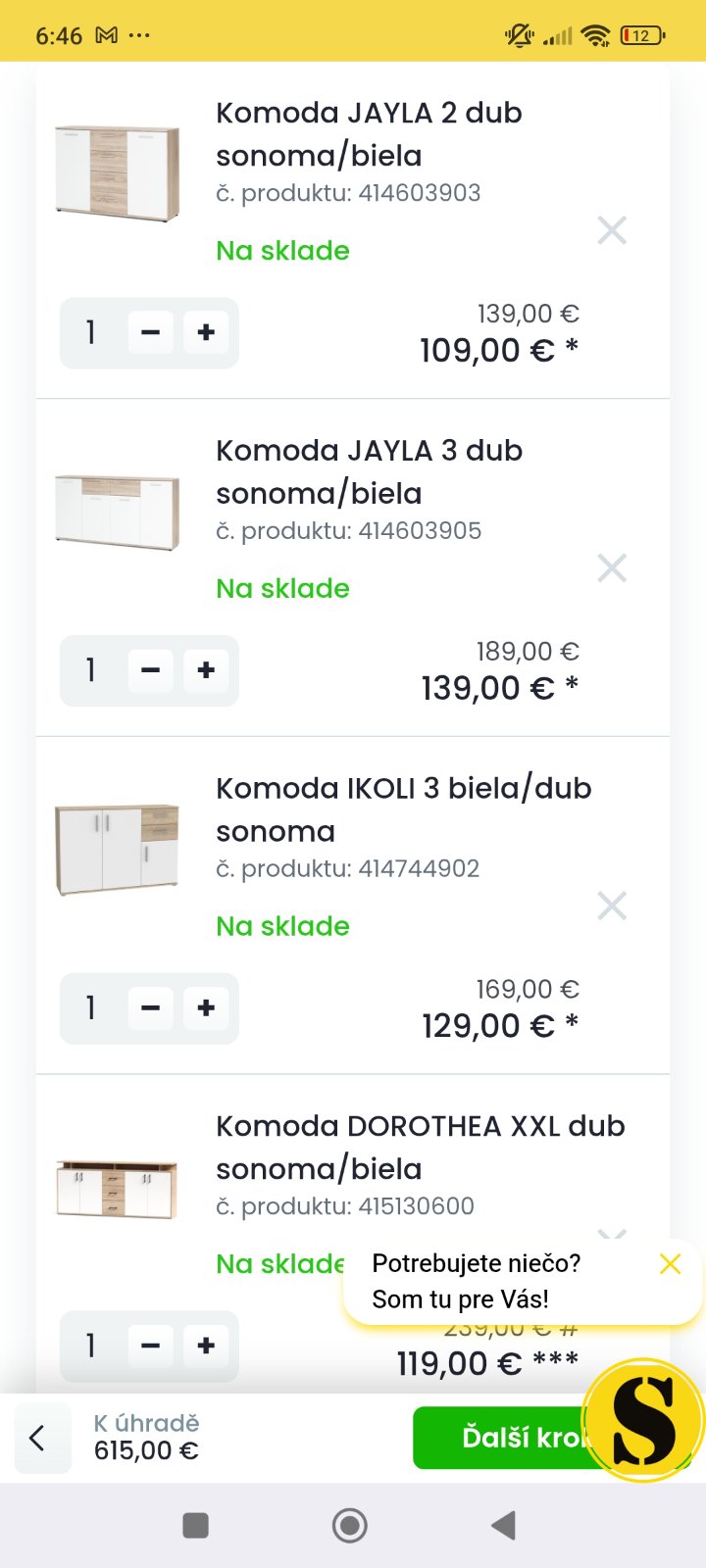
Task: View Komoda IKOLI 3 product thumbnail
Action: 118,850
